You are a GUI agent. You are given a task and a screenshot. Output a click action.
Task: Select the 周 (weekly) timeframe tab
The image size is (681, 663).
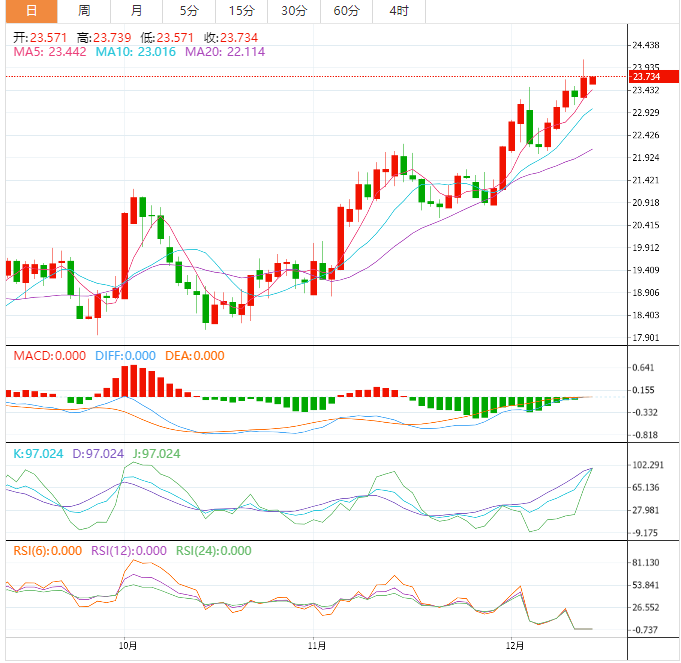coord(84,11)
